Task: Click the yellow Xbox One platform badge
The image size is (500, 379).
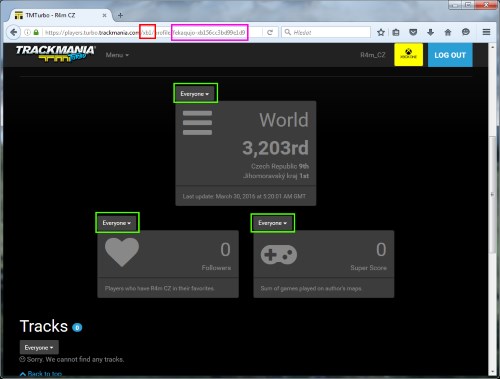Action: click(x=408, y=55)
